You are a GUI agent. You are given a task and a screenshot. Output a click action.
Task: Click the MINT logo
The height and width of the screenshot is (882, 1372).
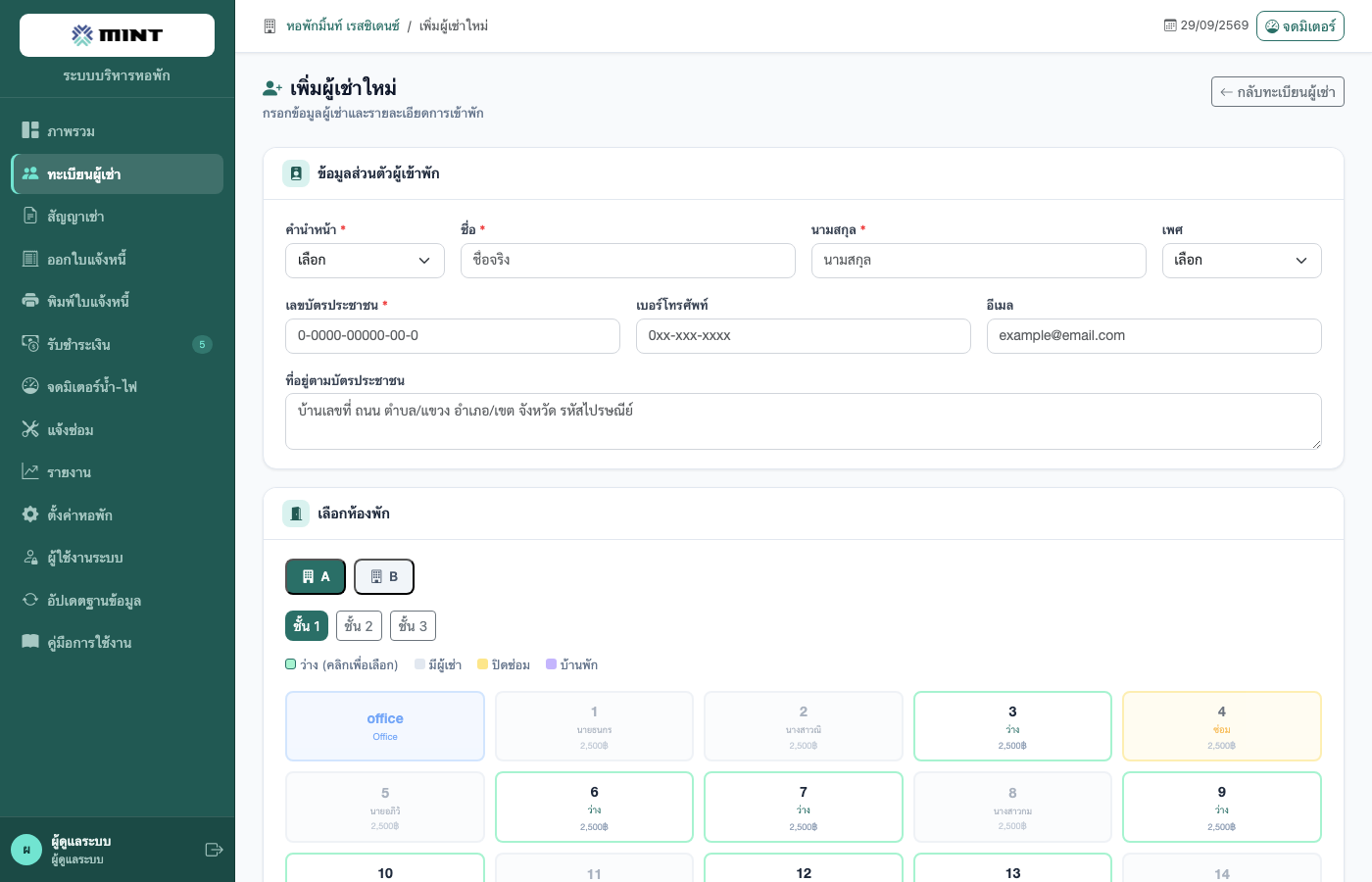[117, 35]
